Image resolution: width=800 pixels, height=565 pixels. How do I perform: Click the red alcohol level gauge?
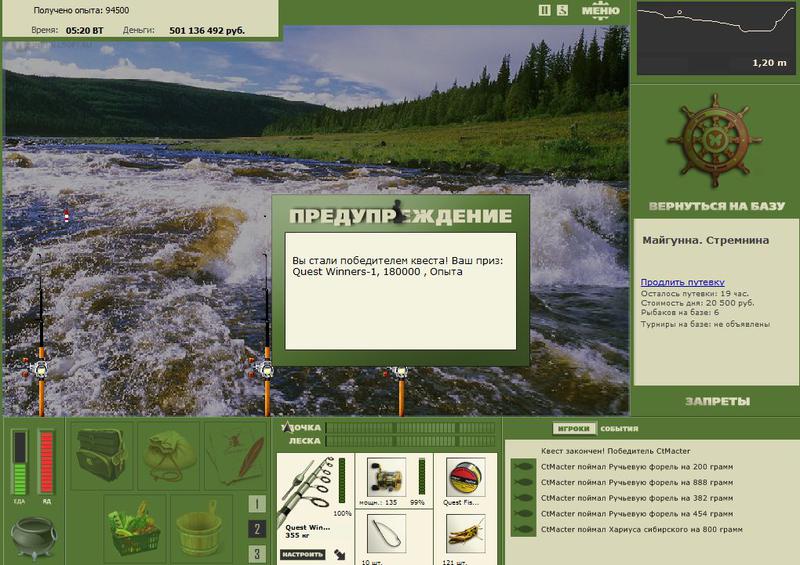[x=46, y=462]
